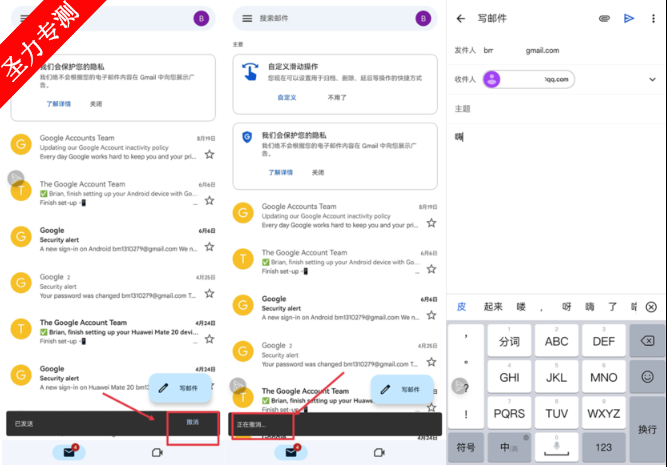Screen dimensions: 667x468
Task: Star Google 6月6日 Security alert in 已发送 inbox
Action: pyautogui.click(x=209, y=247)
